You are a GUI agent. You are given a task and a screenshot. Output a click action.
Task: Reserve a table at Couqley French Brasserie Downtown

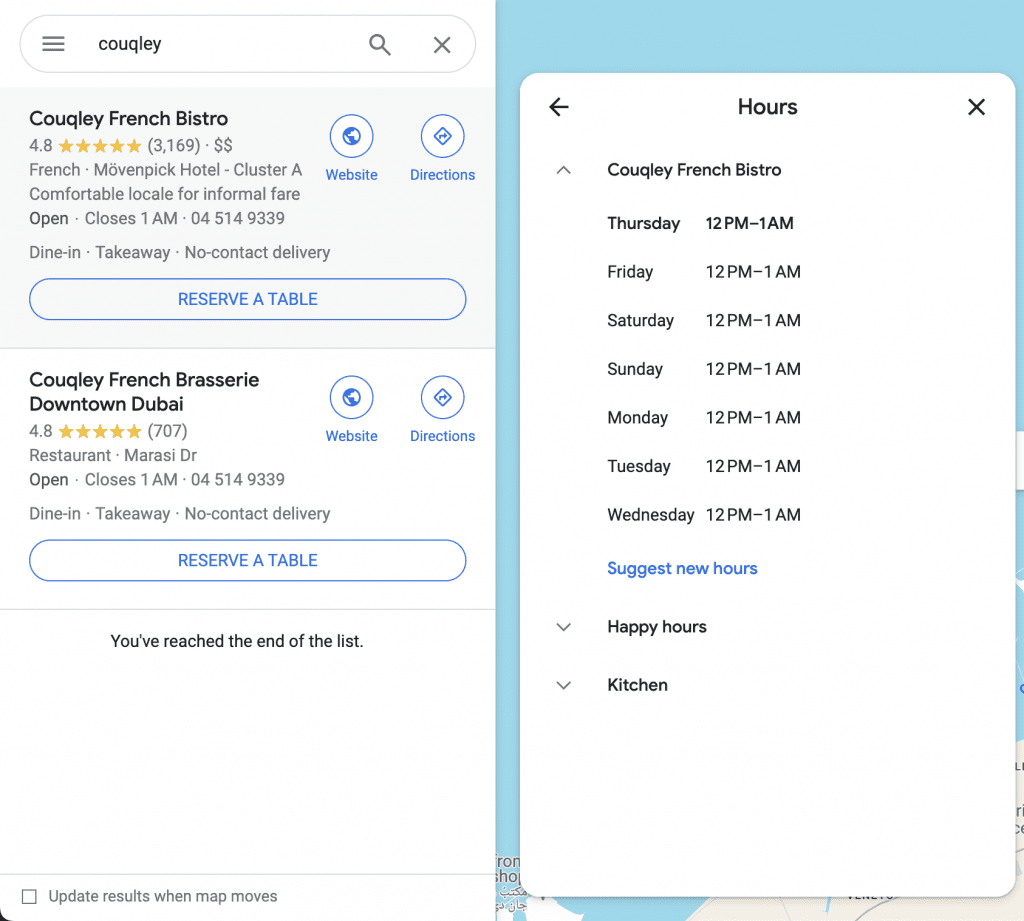click(x=248, y=560)
